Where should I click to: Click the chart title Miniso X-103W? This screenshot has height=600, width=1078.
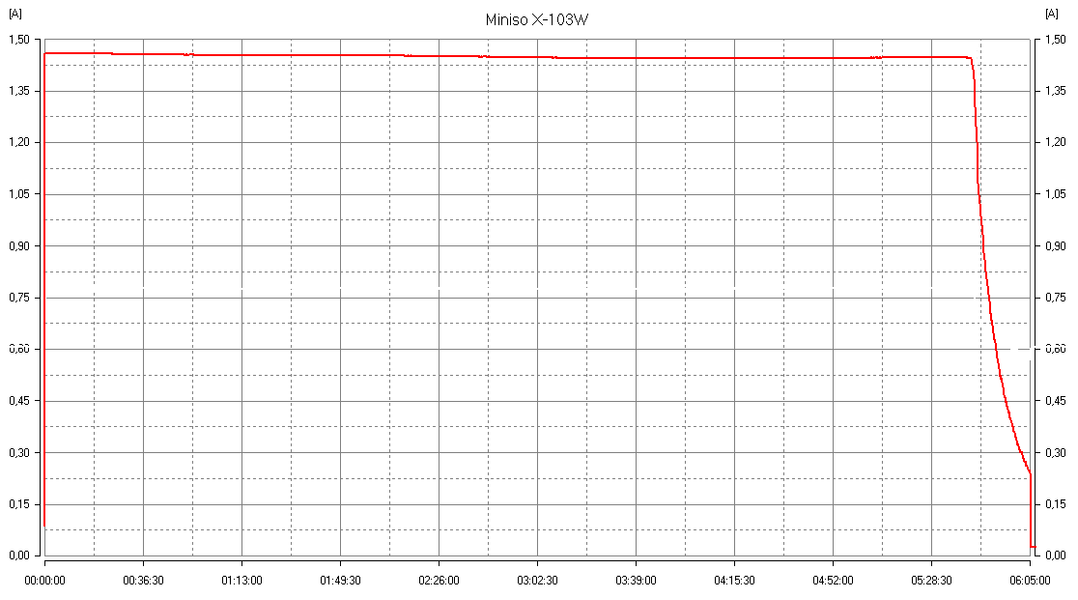(537, 19)
